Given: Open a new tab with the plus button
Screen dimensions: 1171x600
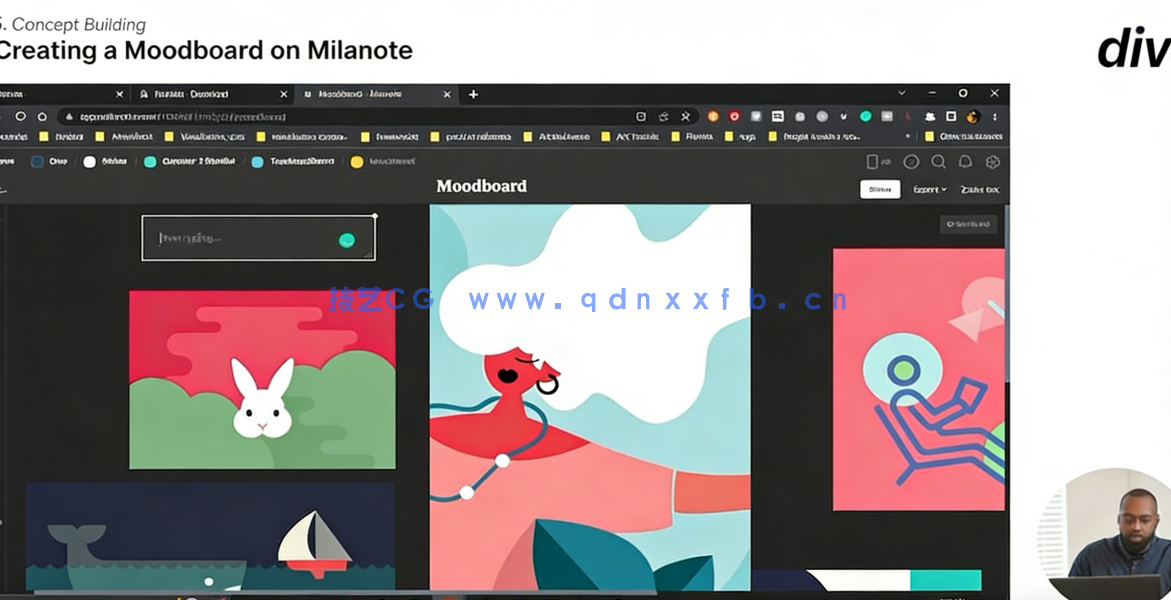Looking at the screenshot, I should tap(473, 95).
